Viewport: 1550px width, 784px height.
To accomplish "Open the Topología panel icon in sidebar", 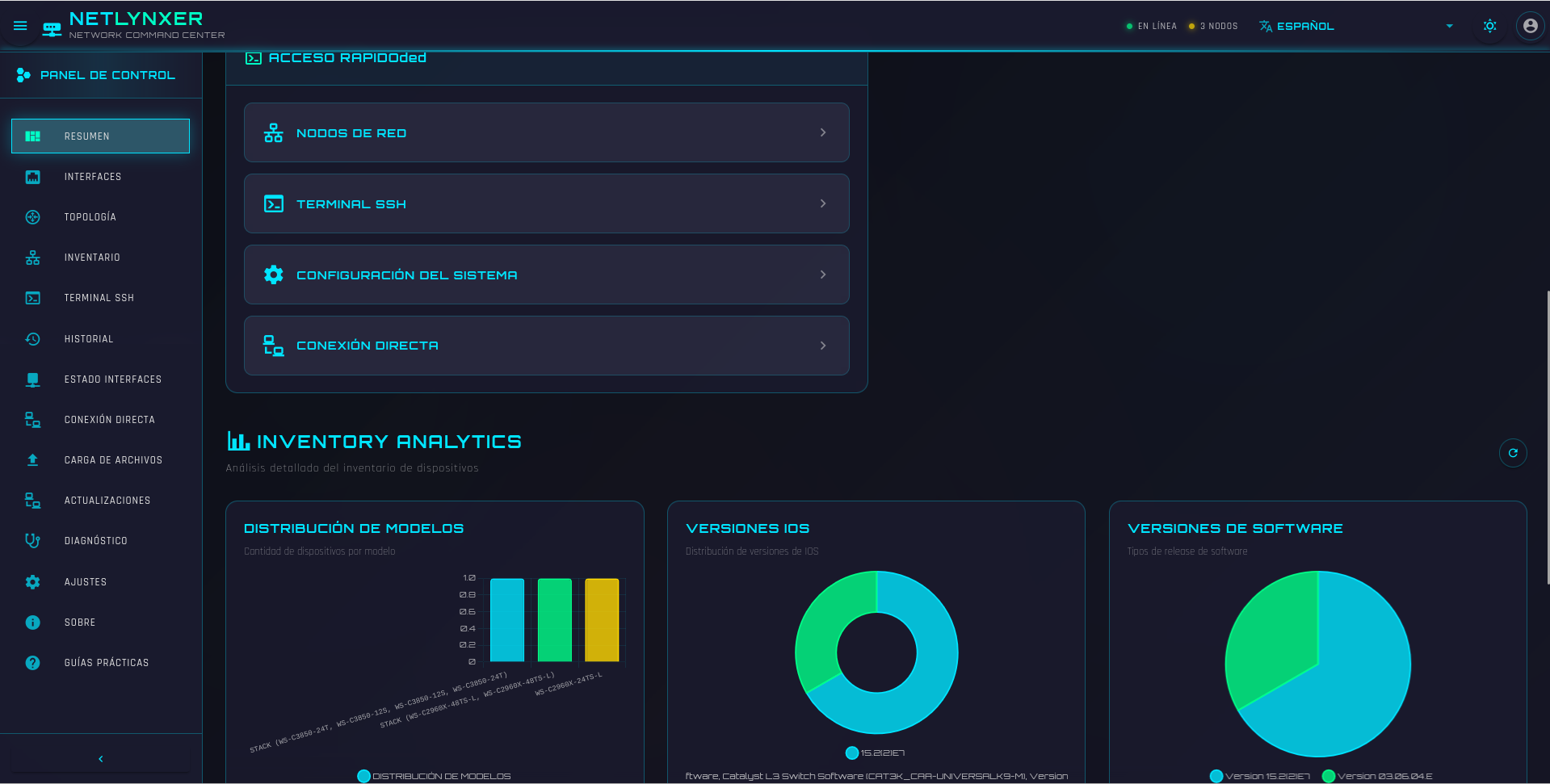I will pyautogui.click(x=32, y=216).
